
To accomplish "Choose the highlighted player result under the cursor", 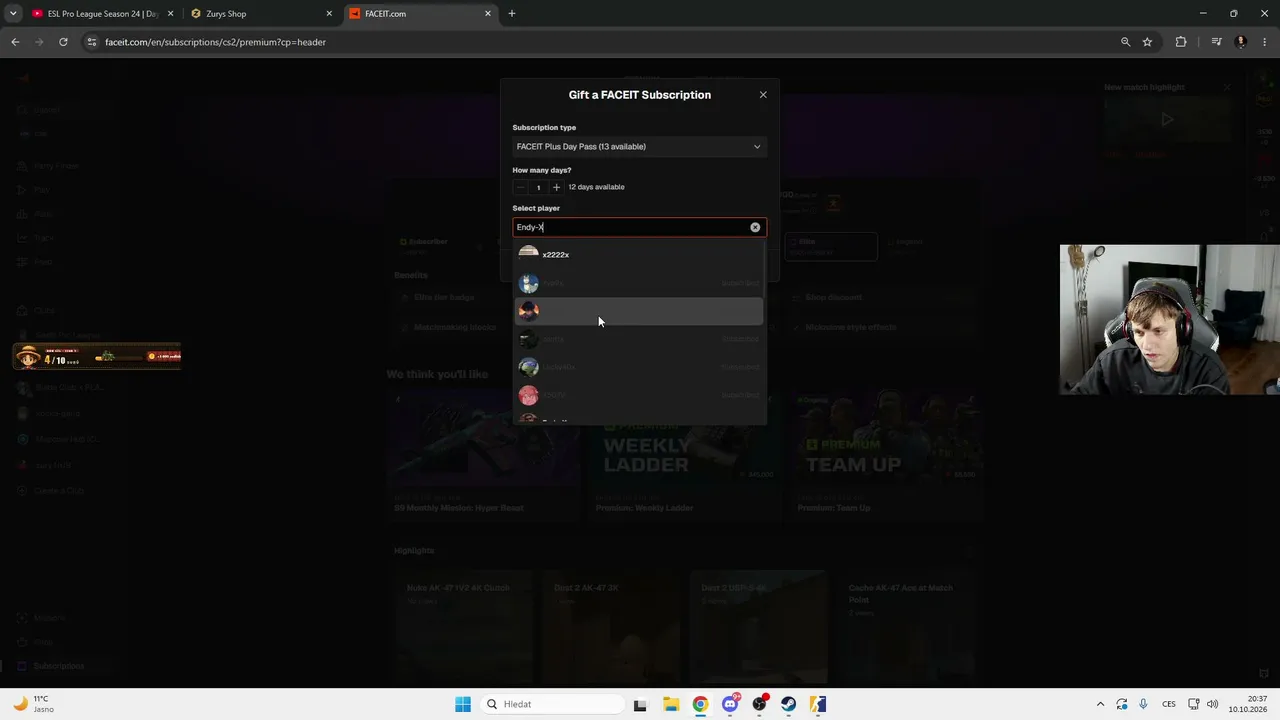I will pyautogui.click(x=639, y=311).
